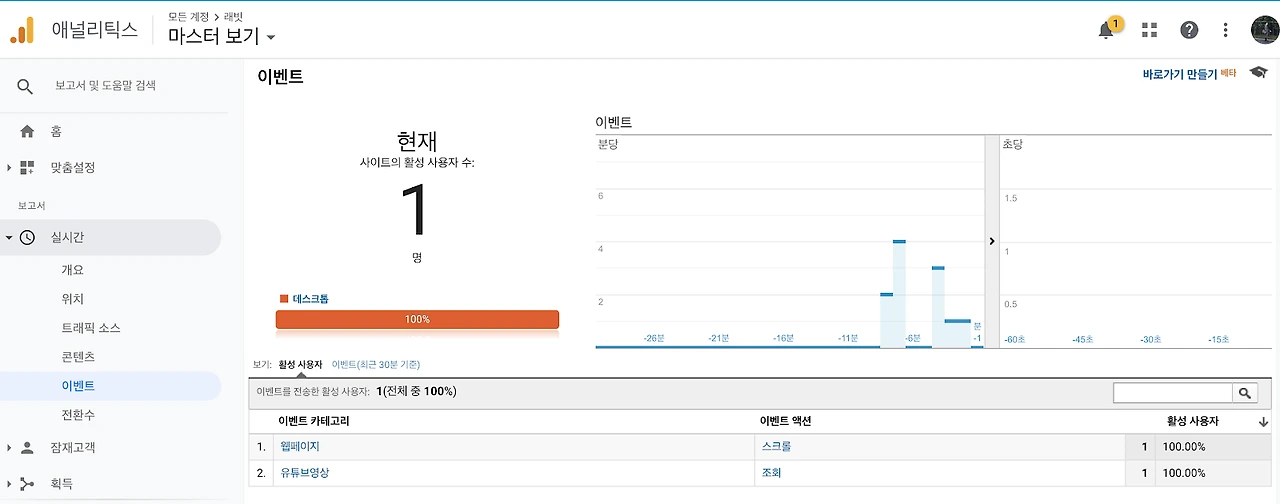Click the 100.00% value in 웹페이지 row
This screenshot has width=1280, height=504.
[x=1184, y=447]
